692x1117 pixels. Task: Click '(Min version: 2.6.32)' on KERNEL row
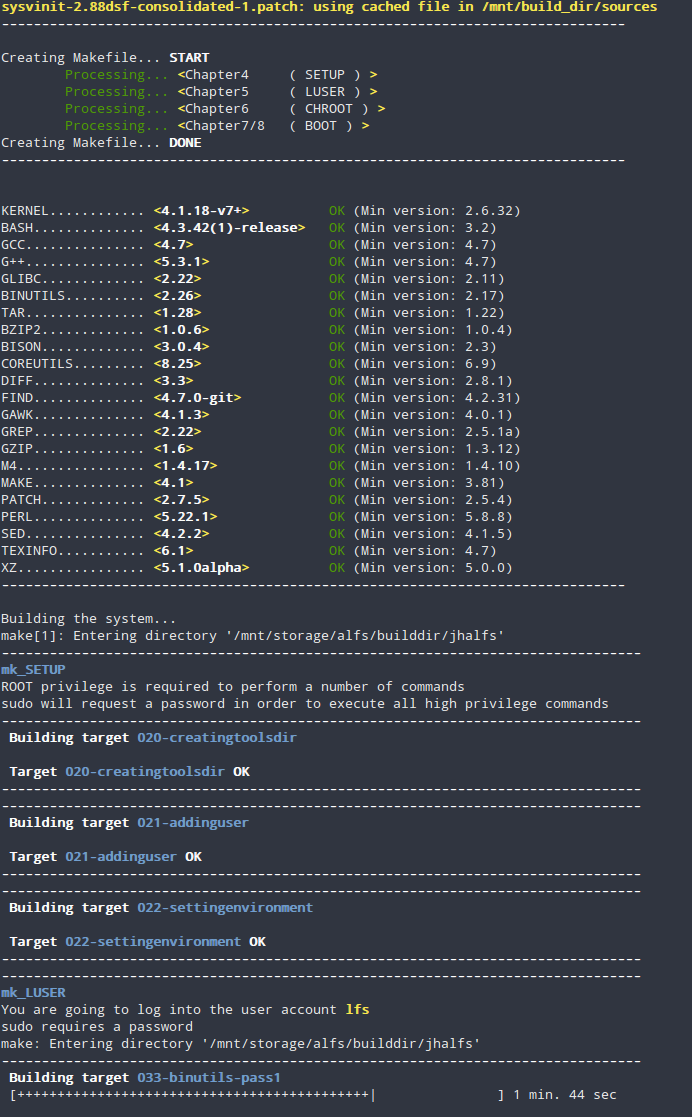tap(437, 211)
